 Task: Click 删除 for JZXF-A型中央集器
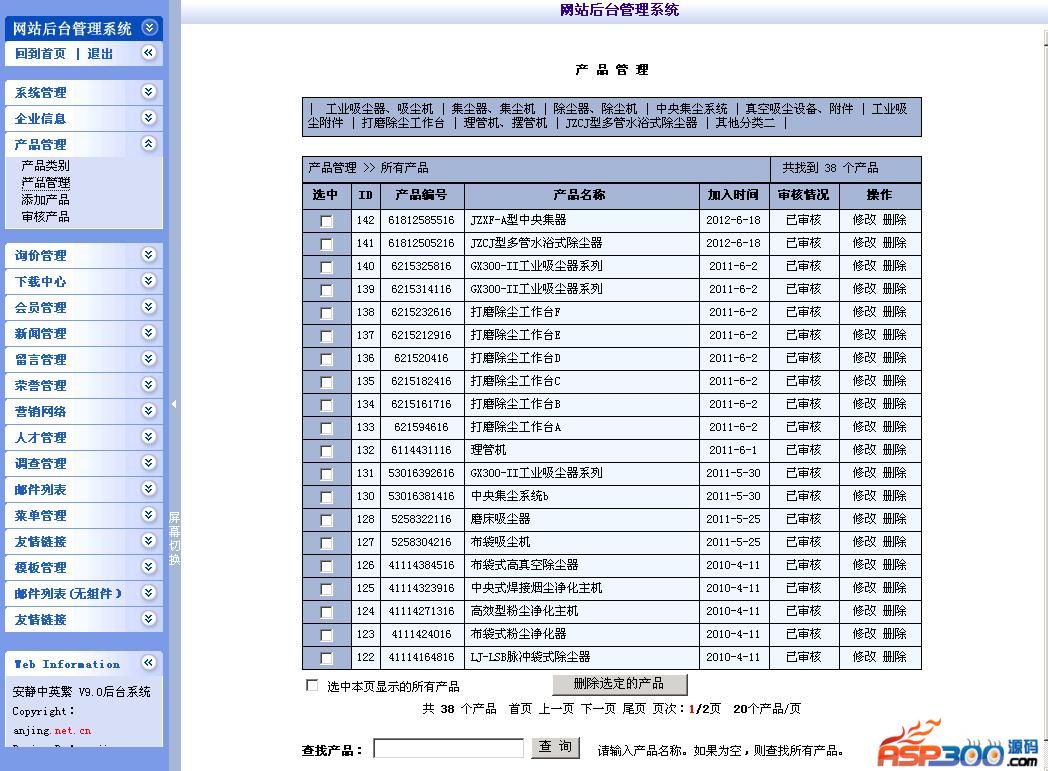point(894,220)
